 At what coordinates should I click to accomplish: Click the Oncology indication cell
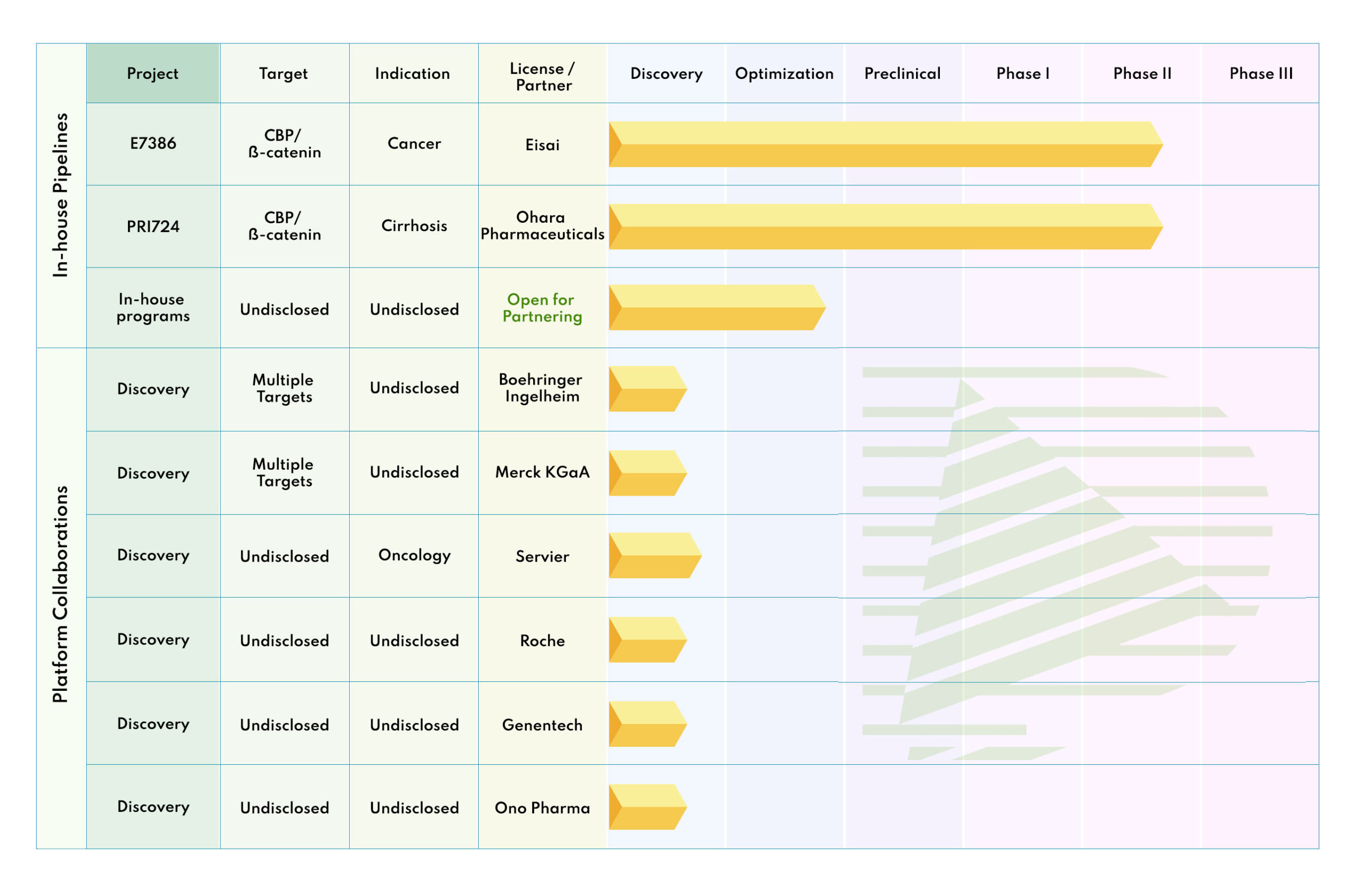(x=414, y=555)
